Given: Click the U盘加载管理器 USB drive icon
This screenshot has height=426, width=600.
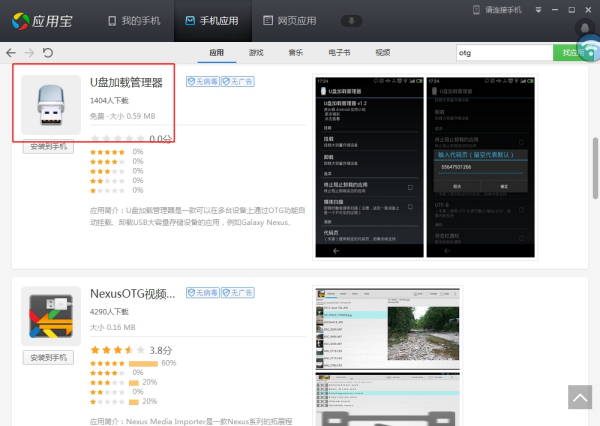Looking at the screenshot, I should coord(51,105).
